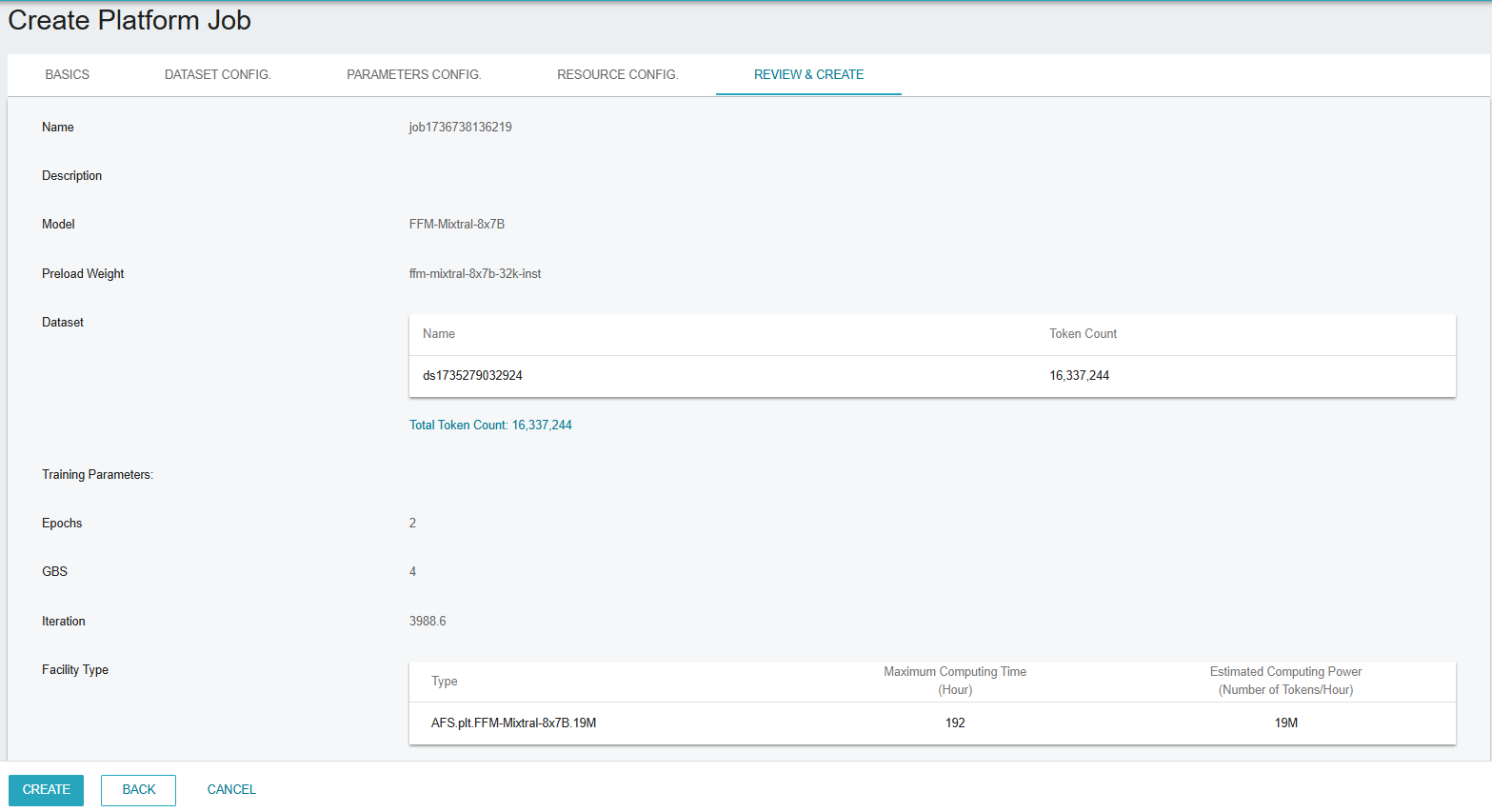1492x812 pixels.
Task: Click Token Count column header
Action: (x=1084, y=334)
